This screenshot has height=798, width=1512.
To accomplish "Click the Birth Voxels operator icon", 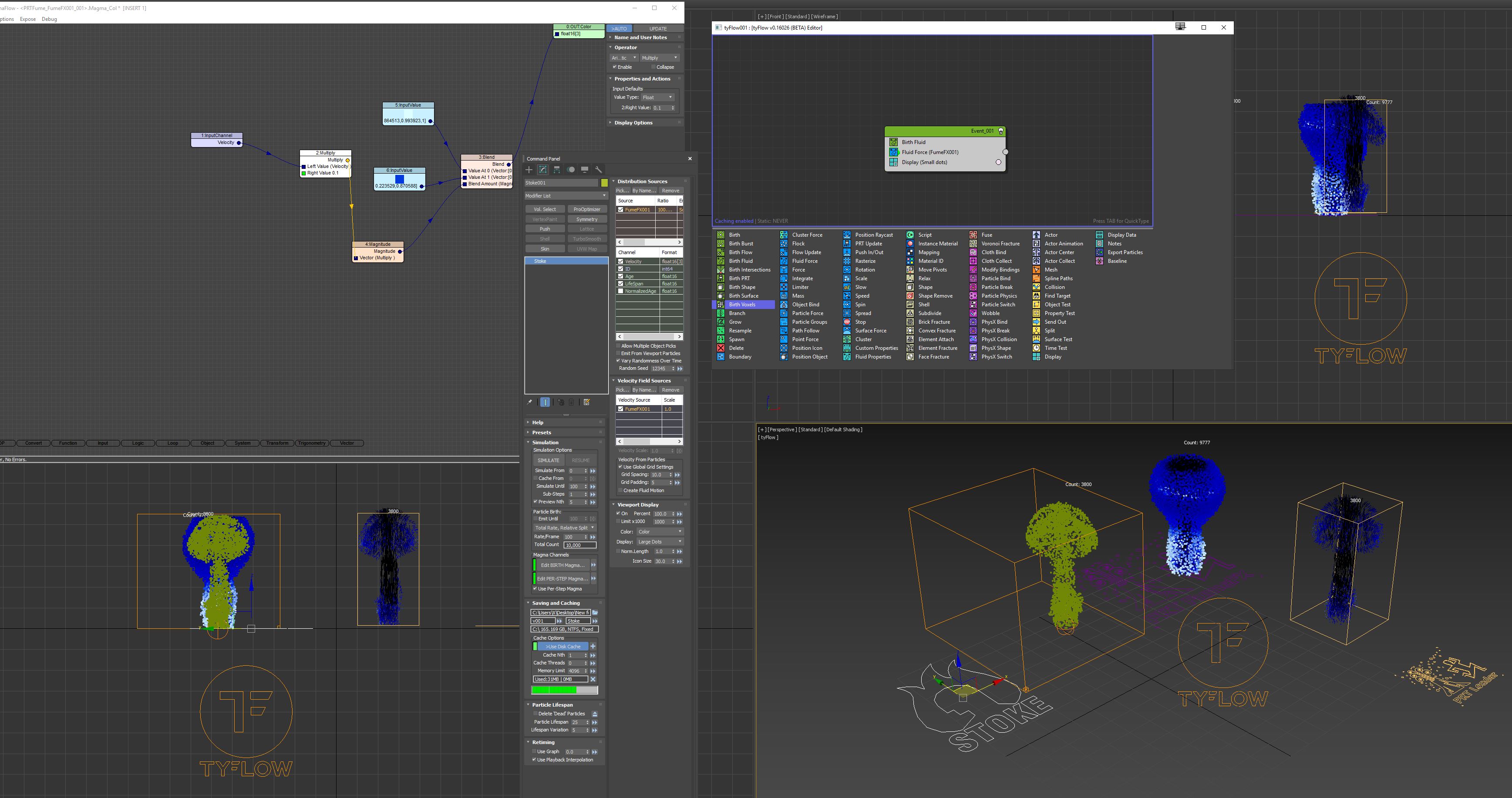I will click(721, 305).
